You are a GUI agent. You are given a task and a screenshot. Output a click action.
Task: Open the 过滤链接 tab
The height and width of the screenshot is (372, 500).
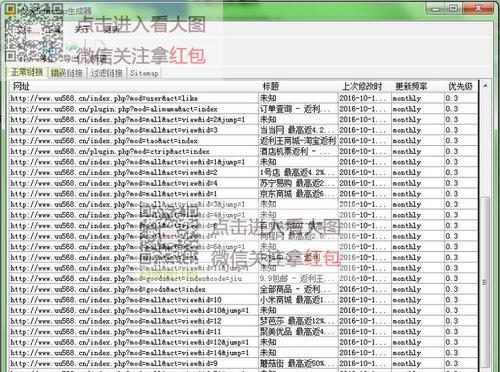click(107, 73)
